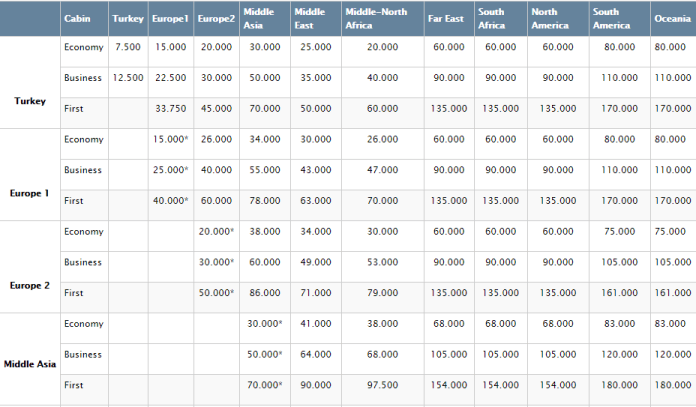Click the 'Business' cabin label in Europe 2 group

coord(83,262)
